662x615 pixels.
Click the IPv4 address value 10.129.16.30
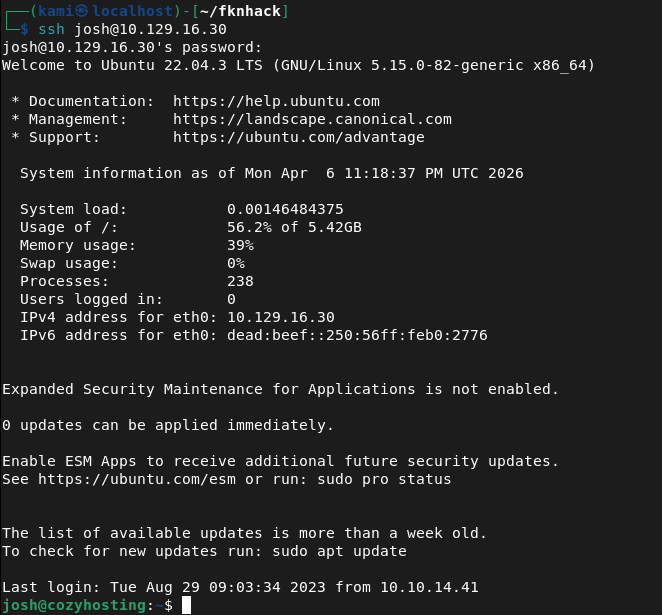280,317
